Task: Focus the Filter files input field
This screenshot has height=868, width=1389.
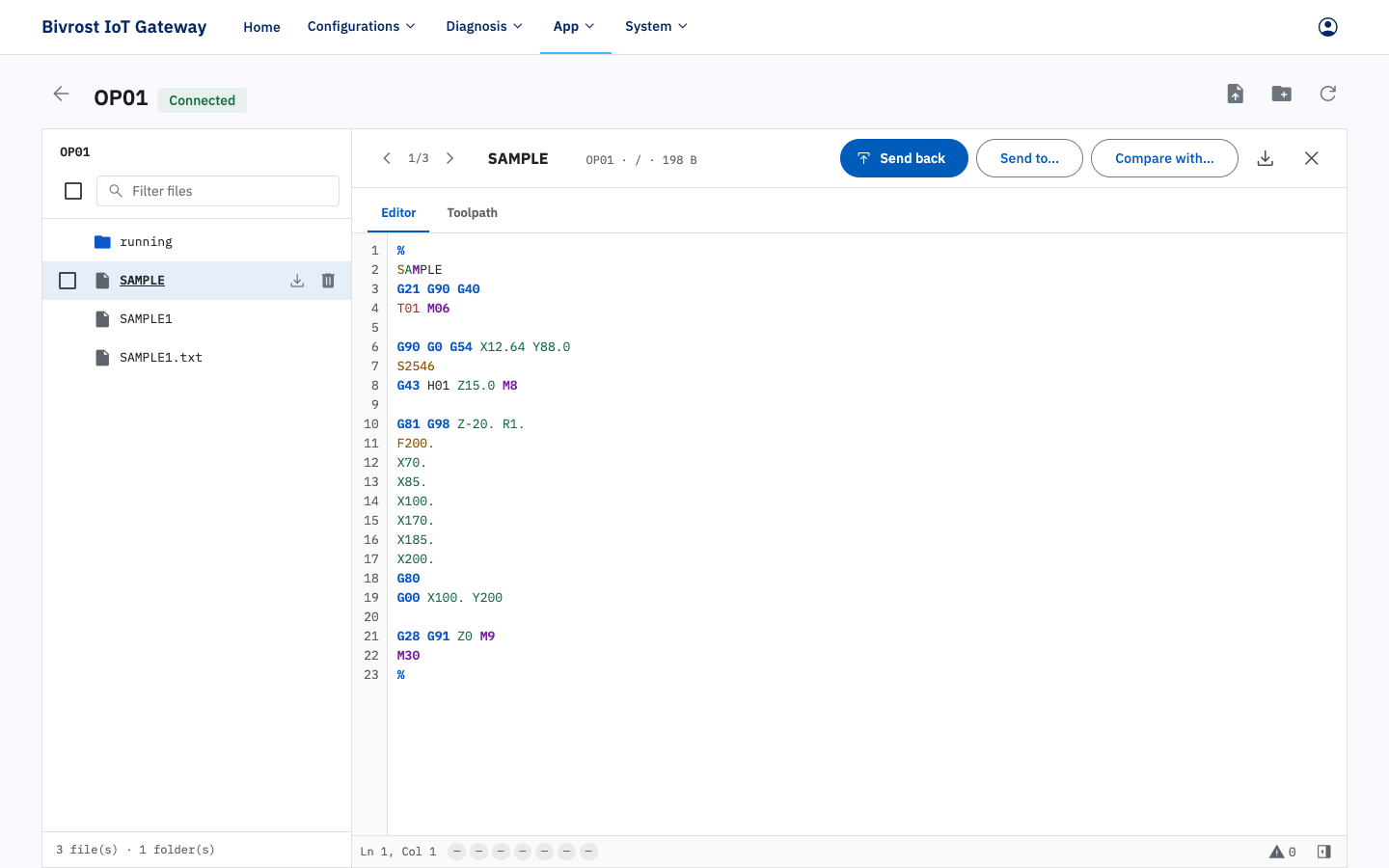Action: click(218, 191)
